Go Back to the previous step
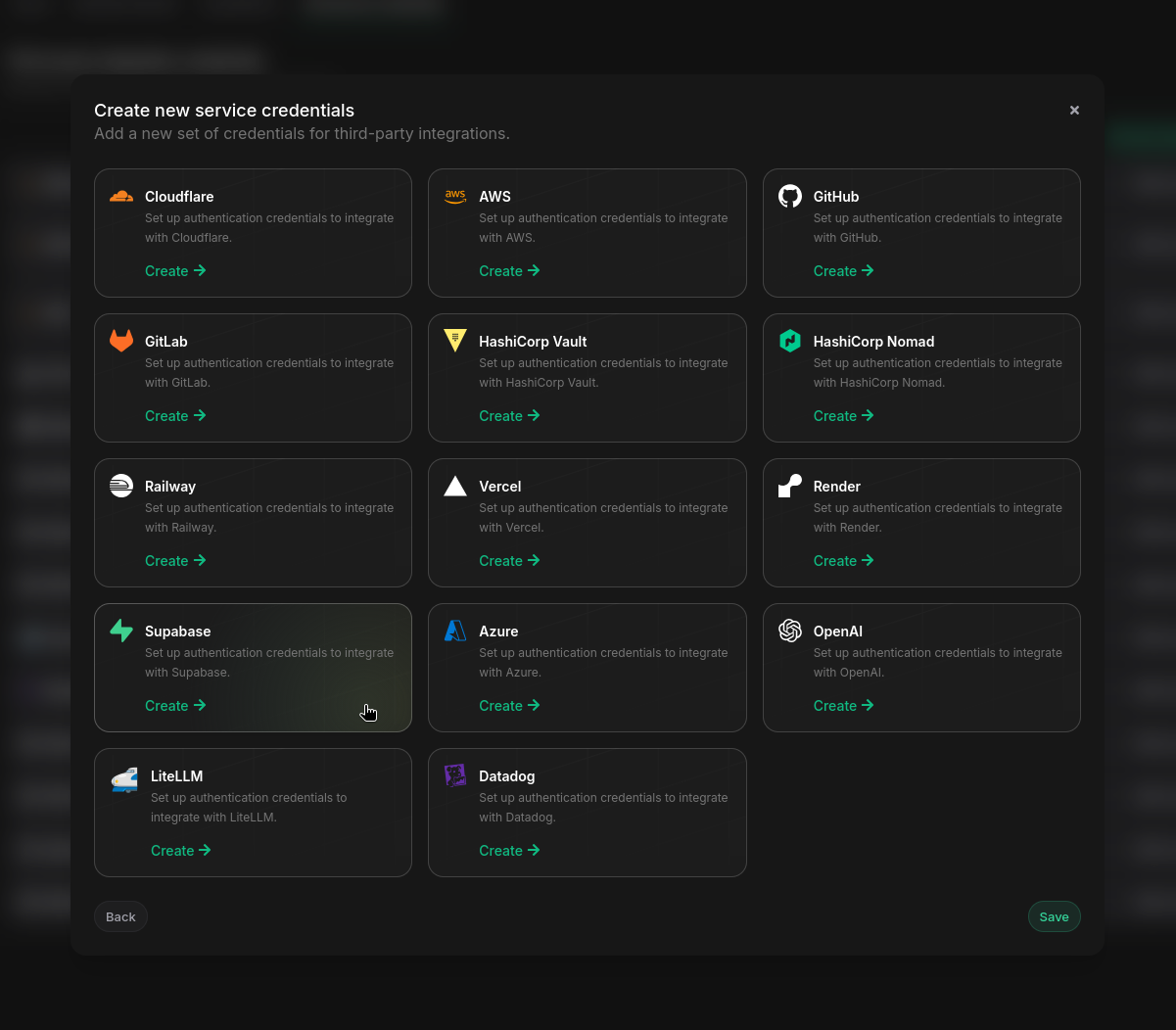This screenshot has height=1030, width=1176. coord(120,916)
